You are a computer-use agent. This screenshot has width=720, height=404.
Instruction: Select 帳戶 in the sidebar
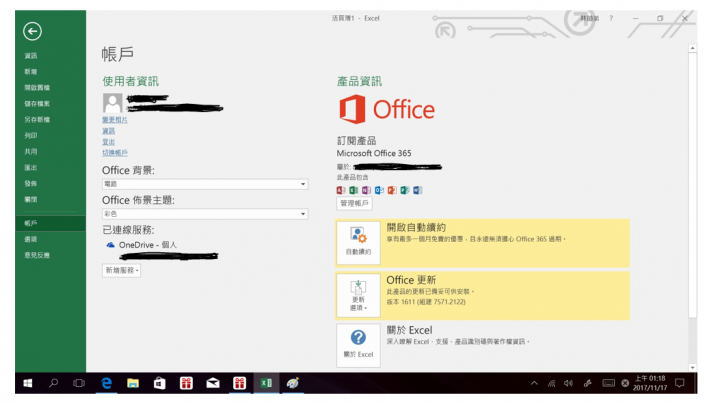tap(31, 223)
